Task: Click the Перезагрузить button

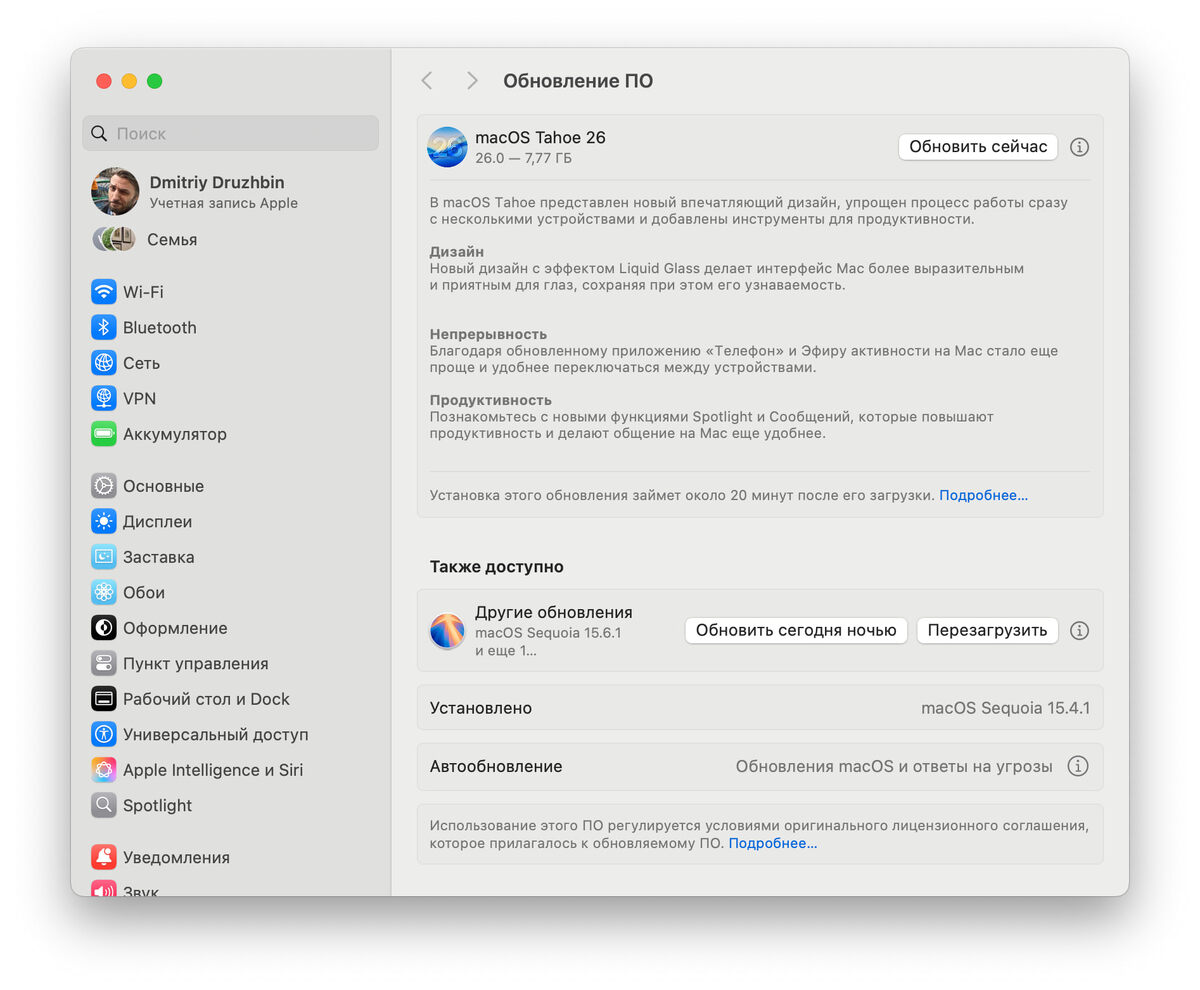Action: pos(987,631)
